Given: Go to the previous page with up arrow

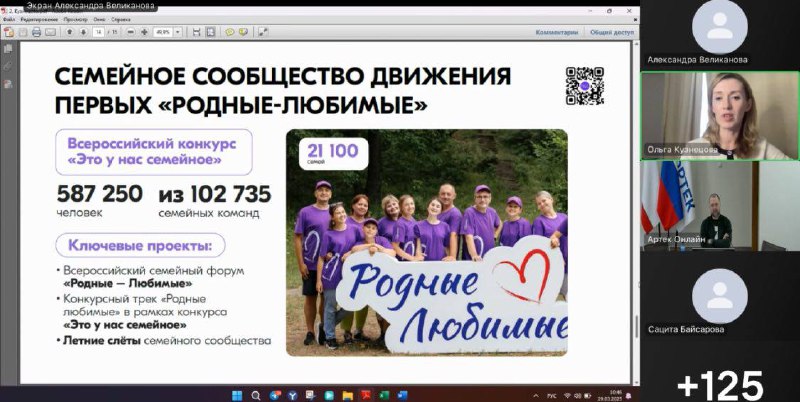Looking at the screenshot, I should (x=70, y=32).
